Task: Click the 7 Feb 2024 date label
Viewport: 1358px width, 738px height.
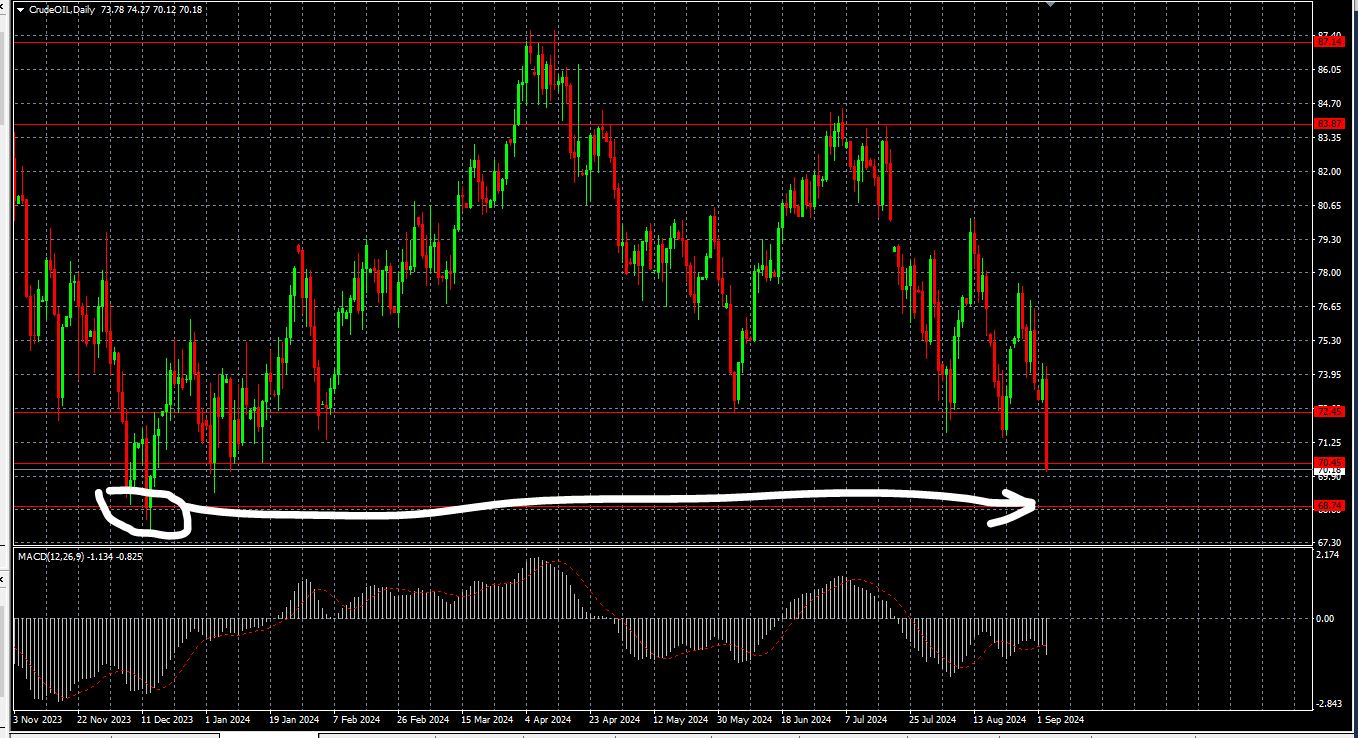Action: [x=357, y=719]
